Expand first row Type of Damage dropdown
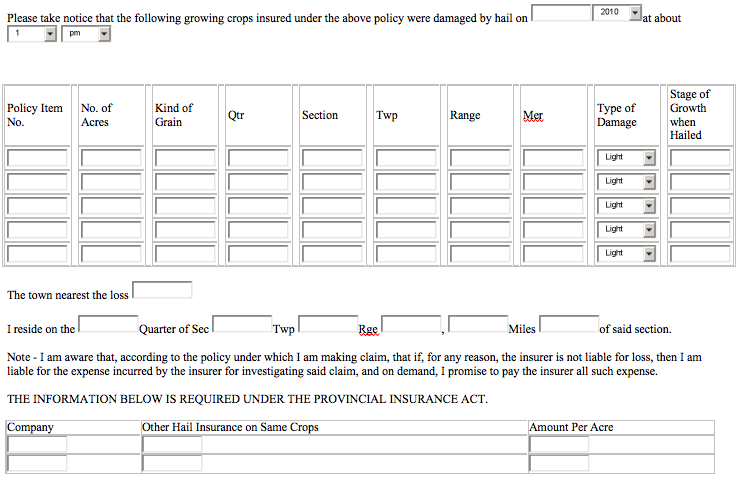The height and width of the screenshot is (490, 740). click(626, 158)
